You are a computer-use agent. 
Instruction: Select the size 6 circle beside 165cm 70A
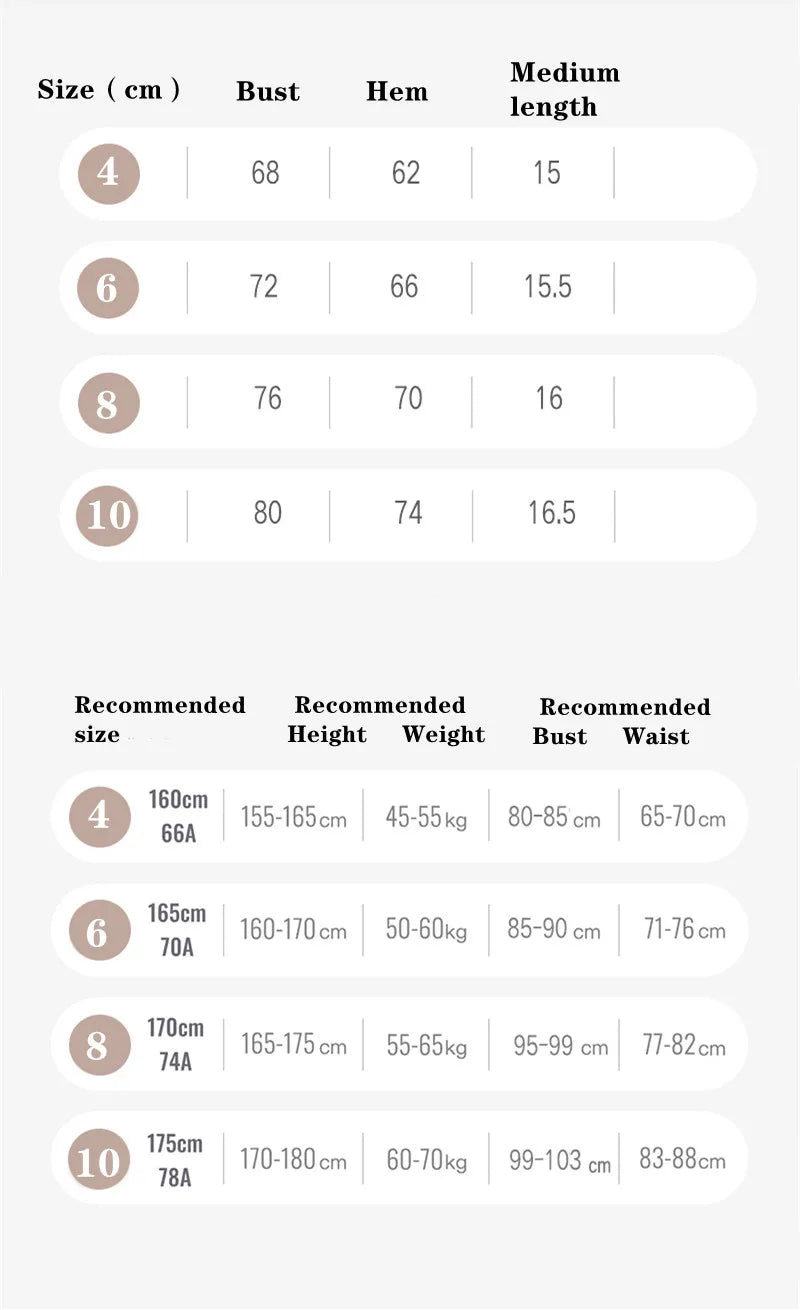point(99,931)
